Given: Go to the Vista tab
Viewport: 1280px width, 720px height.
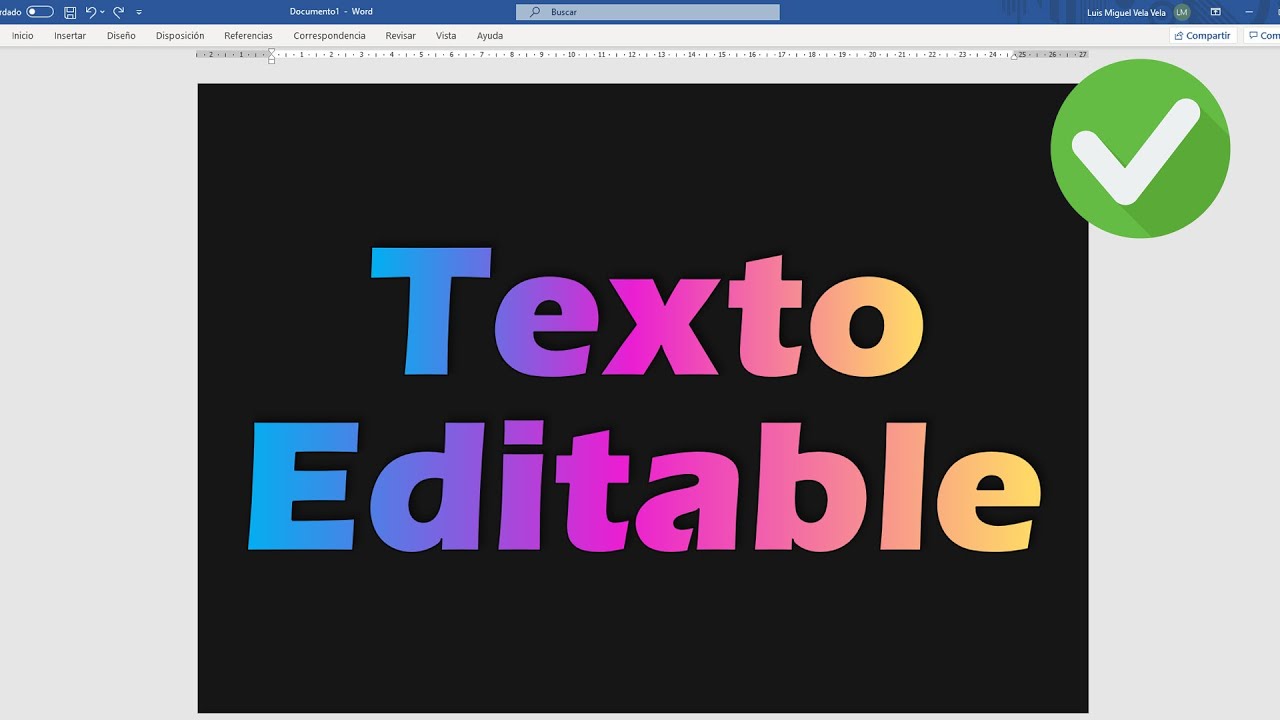Looking at the screenshot, I should 446,36.
